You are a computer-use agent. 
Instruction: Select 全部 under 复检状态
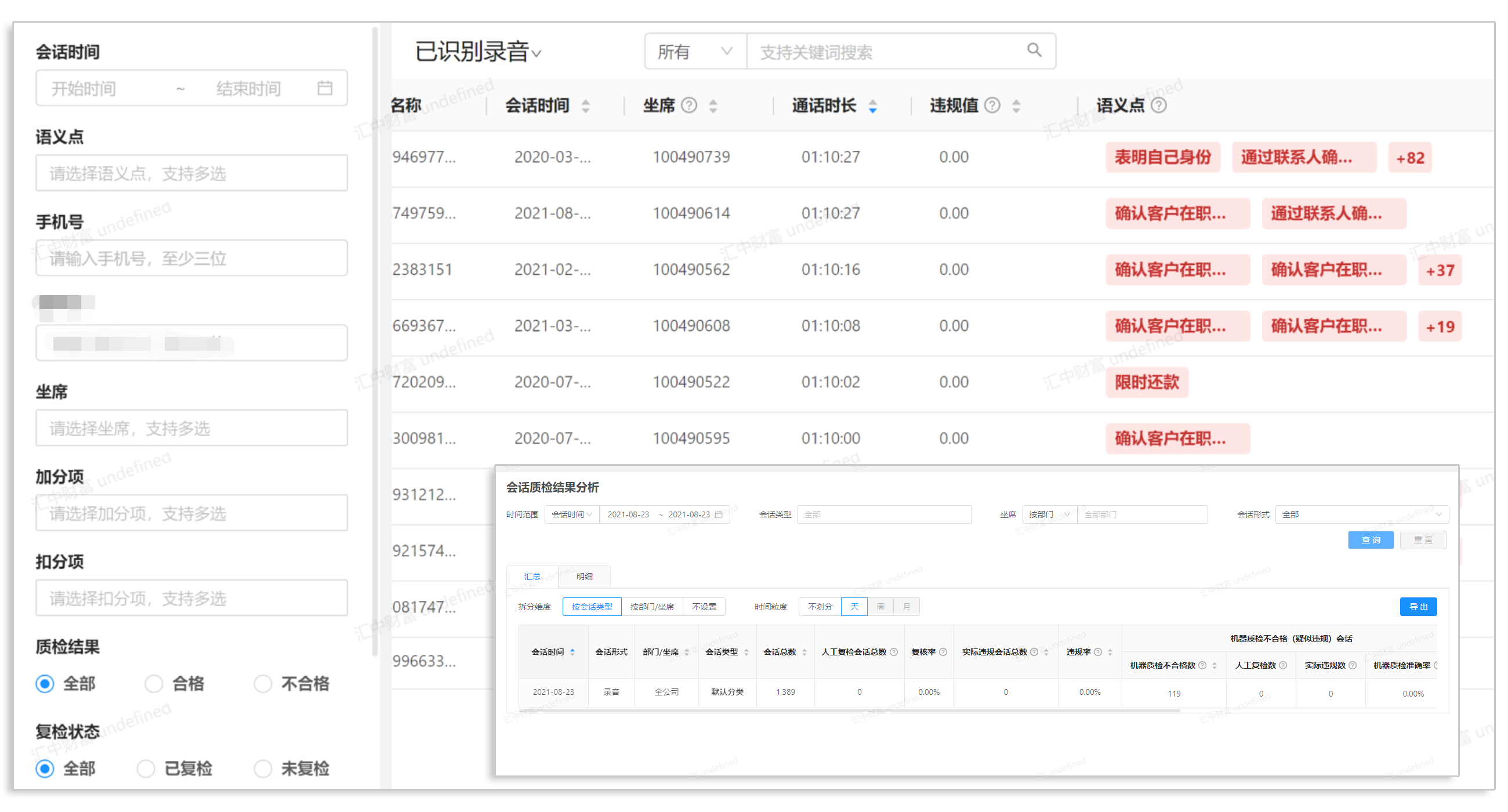pyautogui.click(x=45, y=768)
